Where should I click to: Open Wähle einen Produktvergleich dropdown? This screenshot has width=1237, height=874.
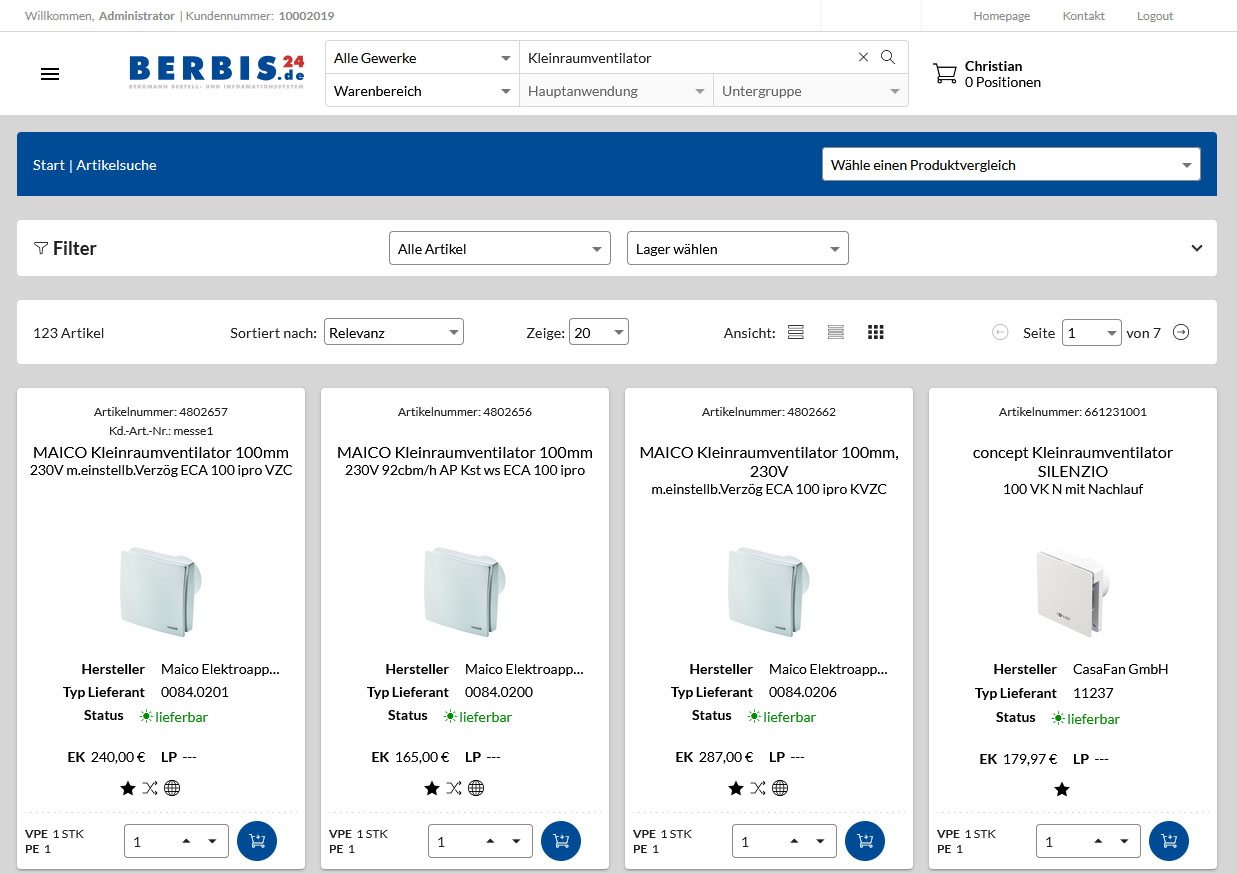click(x=1011, y=165)
